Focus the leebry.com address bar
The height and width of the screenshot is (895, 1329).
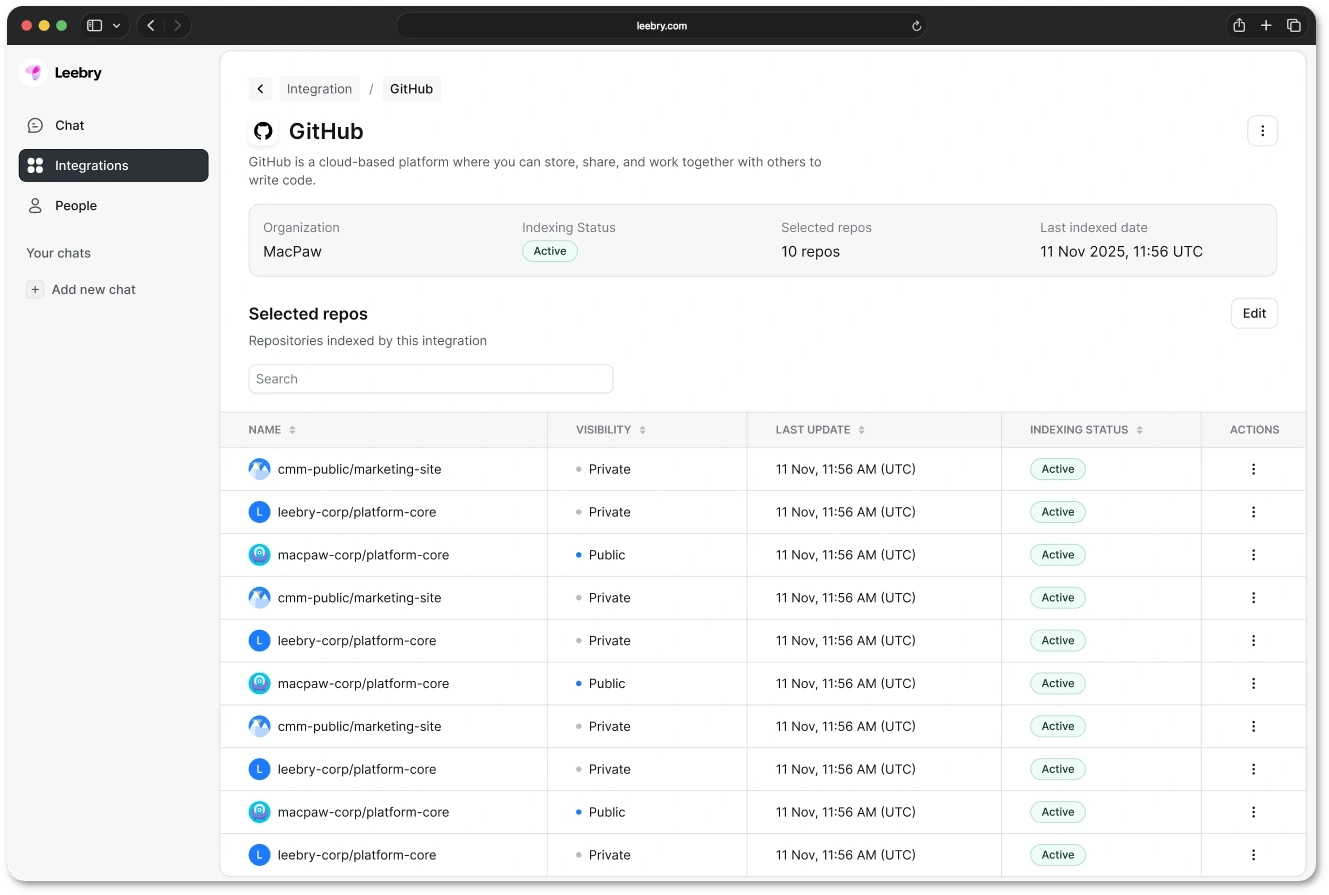661,26
